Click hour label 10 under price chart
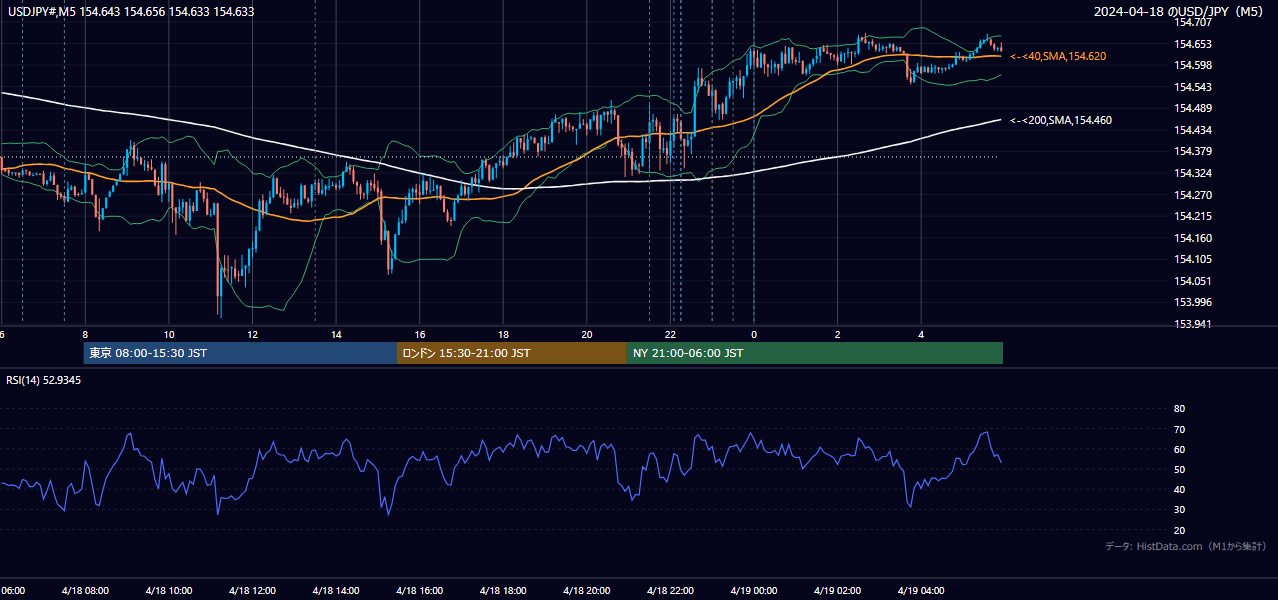1278x600 pixels. pyautogui.click(x=169, y=335)
